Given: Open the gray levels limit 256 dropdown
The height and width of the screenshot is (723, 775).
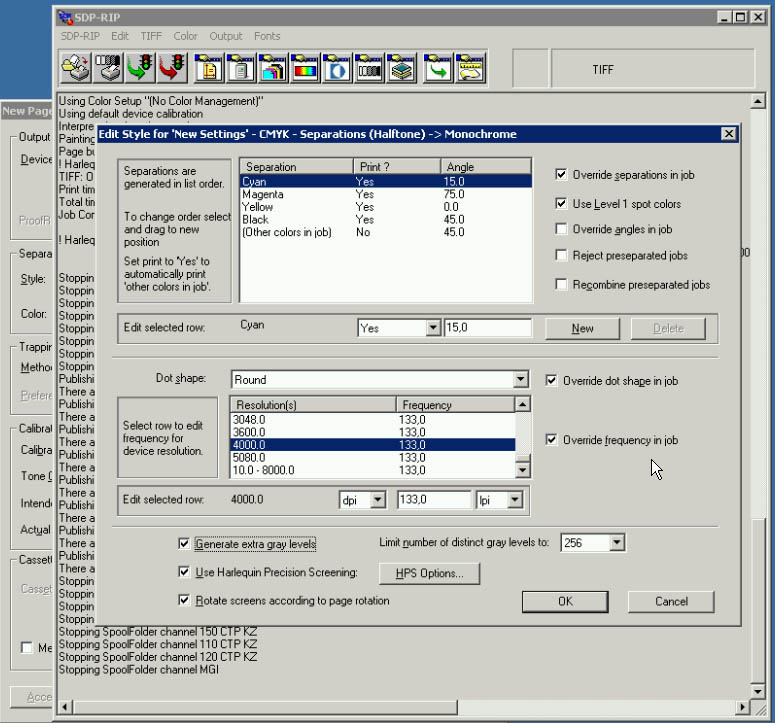Looking at the screenshot, I should [x=616, y=543].
